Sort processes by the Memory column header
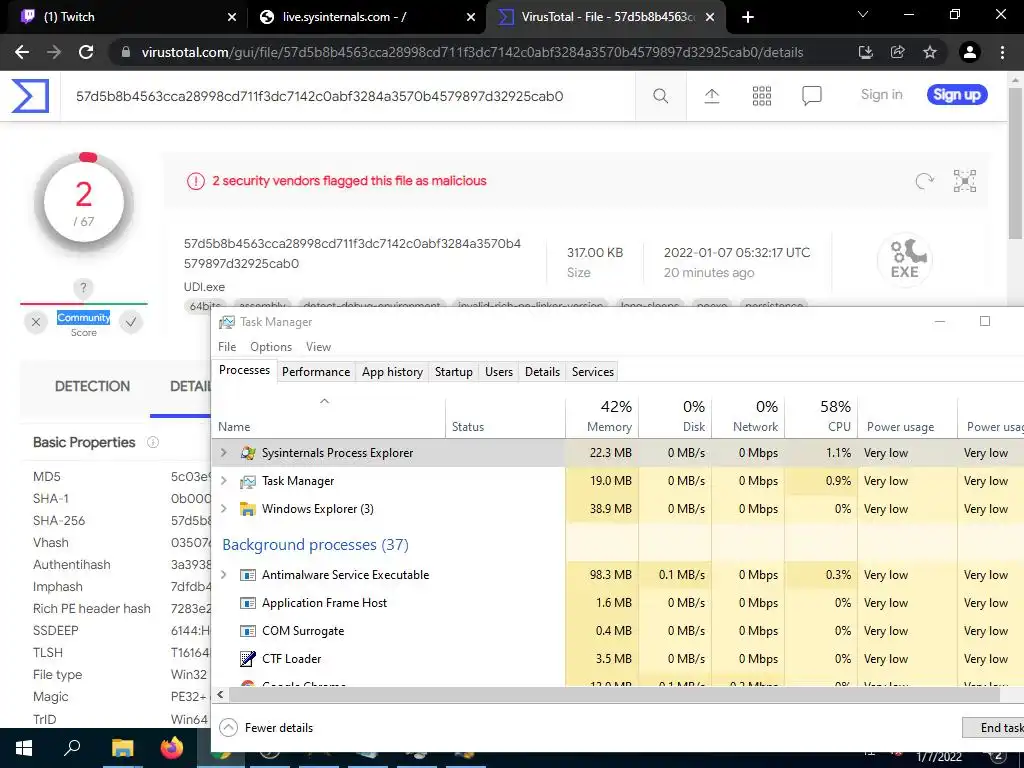1024x768 pixels. (x=602, y=417)
